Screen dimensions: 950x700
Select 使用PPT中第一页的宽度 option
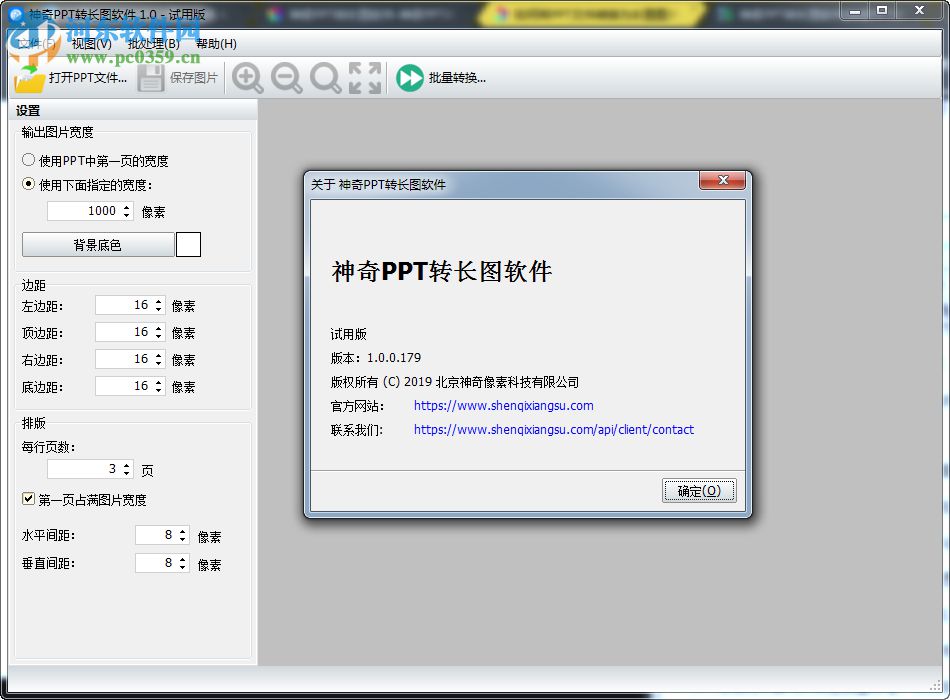[x=31, y=161]
